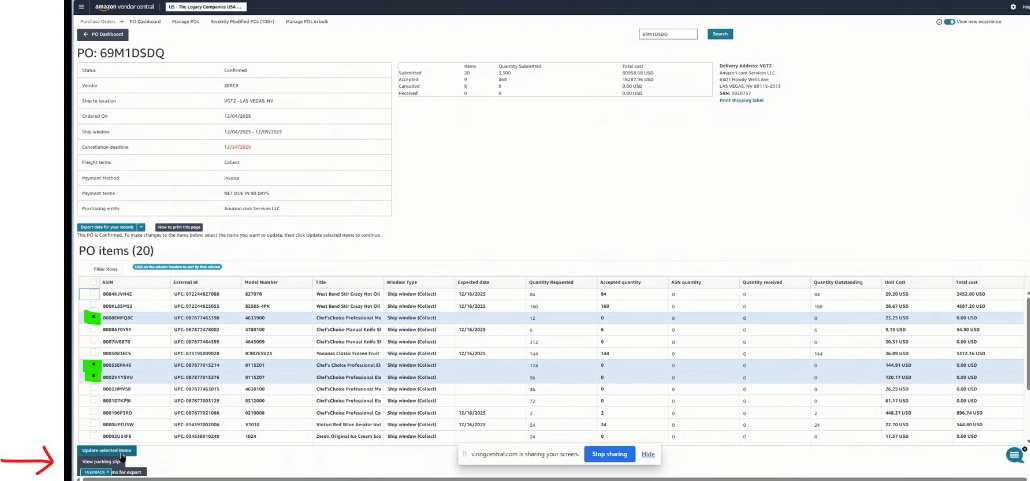Uncheck the row with model 4633900
Screen dimensions: 1030x481
point(93,317)
